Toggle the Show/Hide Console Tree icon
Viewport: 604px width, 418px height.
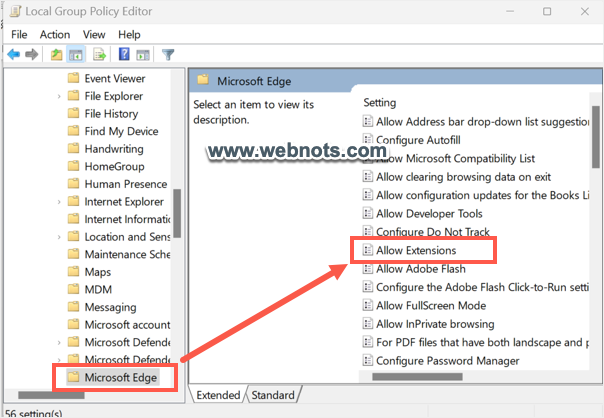[x=76, y=54]
